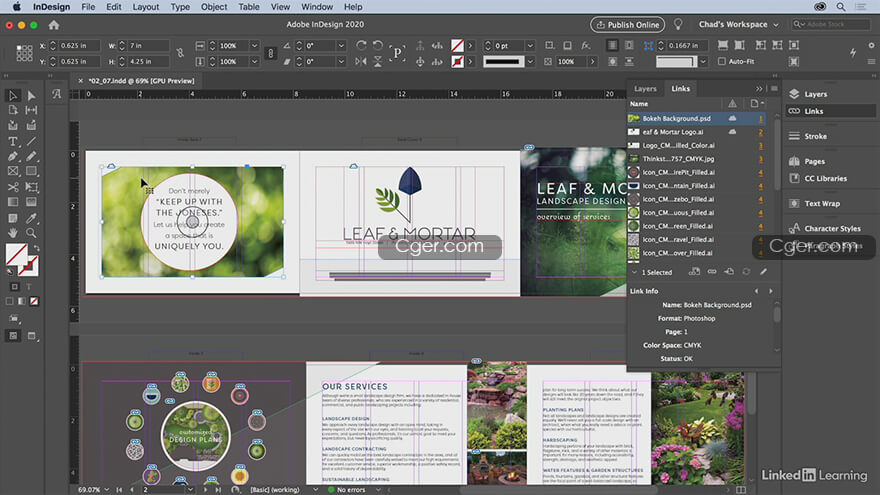This screenshot has width=880, height=495.
Task: Switch to the Layers tab
Action: pyautogui.click(x=645, y=89)
